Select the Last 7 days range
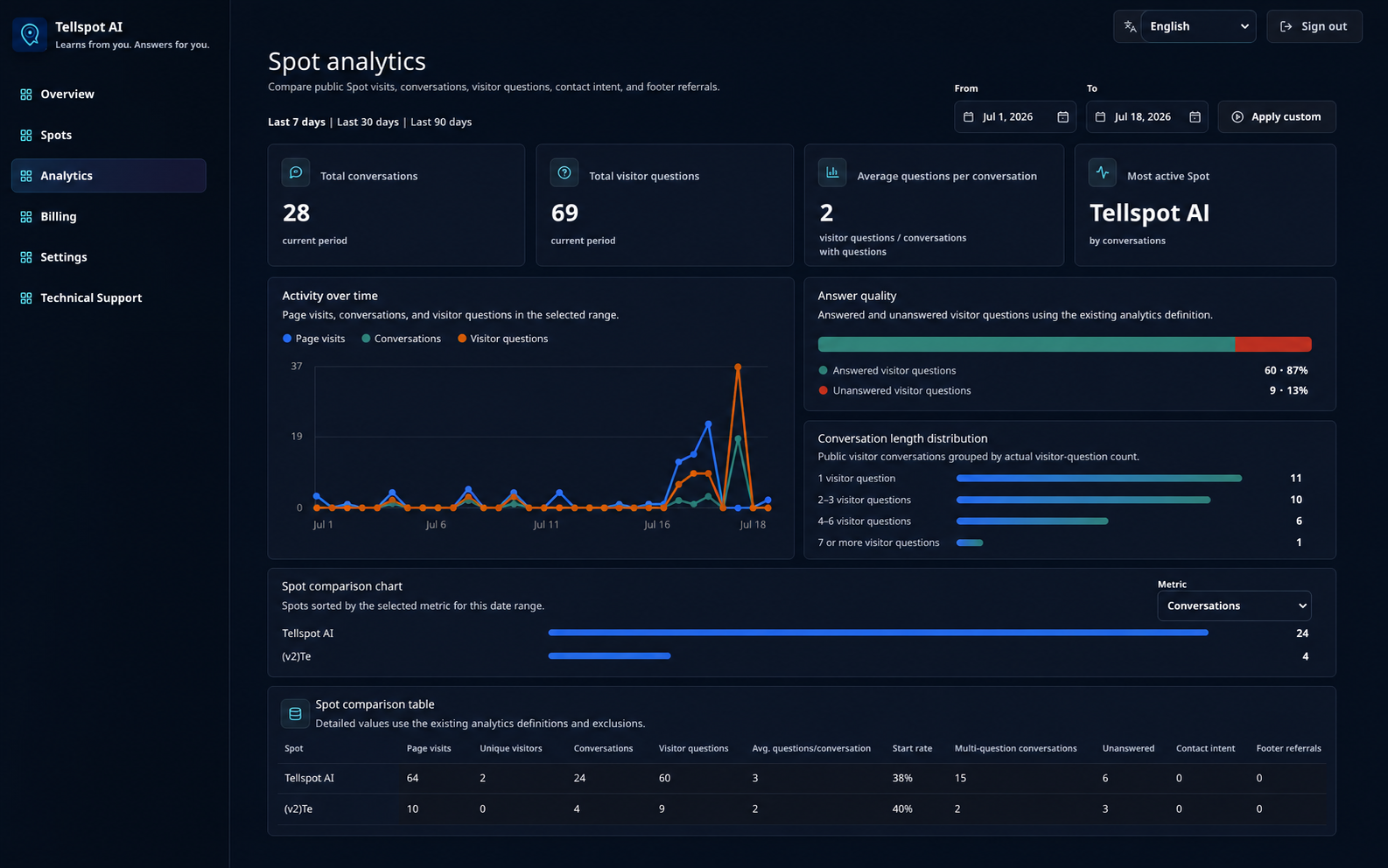1388x868 pixels. (x=297, y=122)
